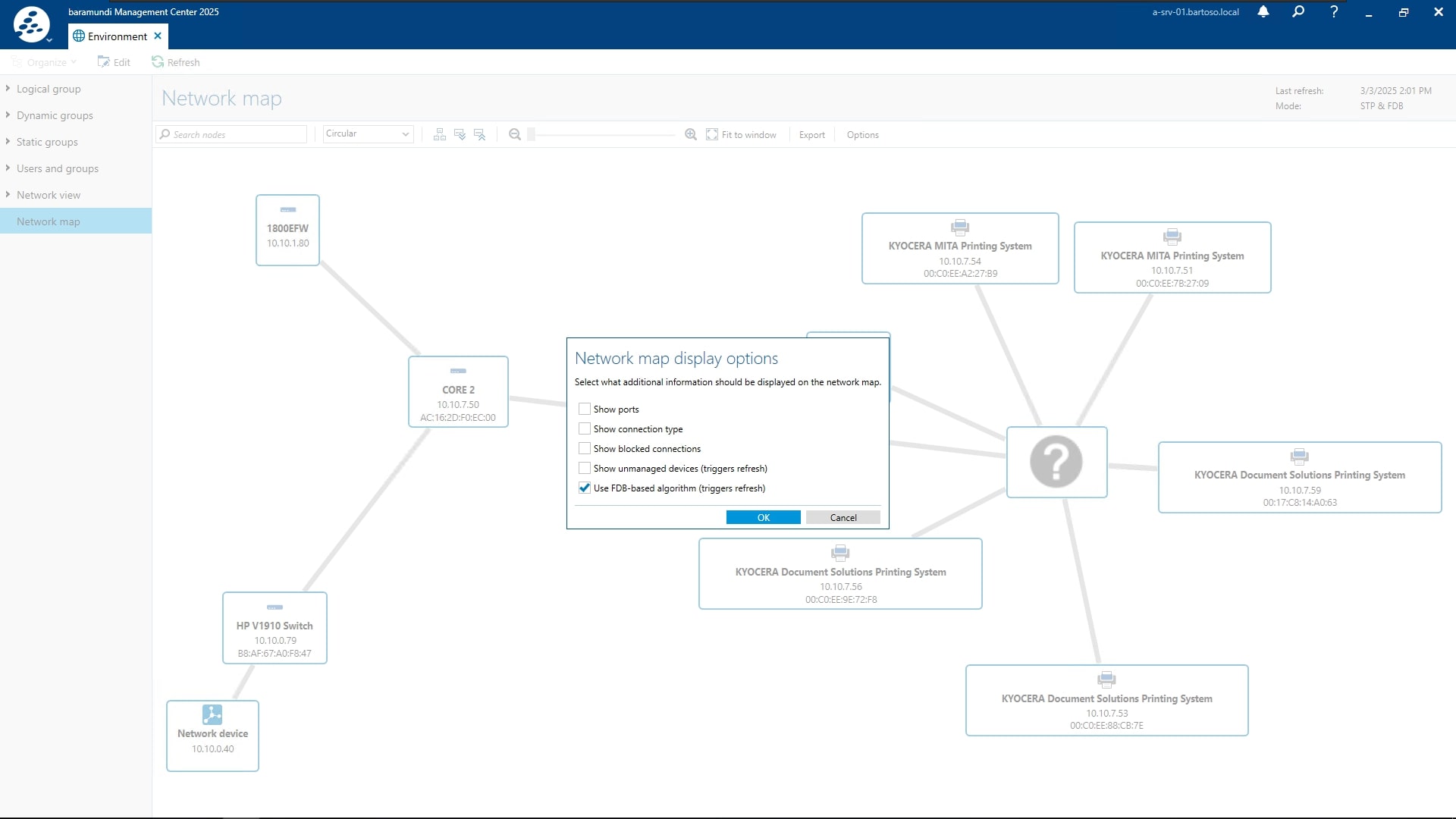This screenshot has width=1456, height=819.
Task: Check Show blocked connections option
Action: point(585,448)
